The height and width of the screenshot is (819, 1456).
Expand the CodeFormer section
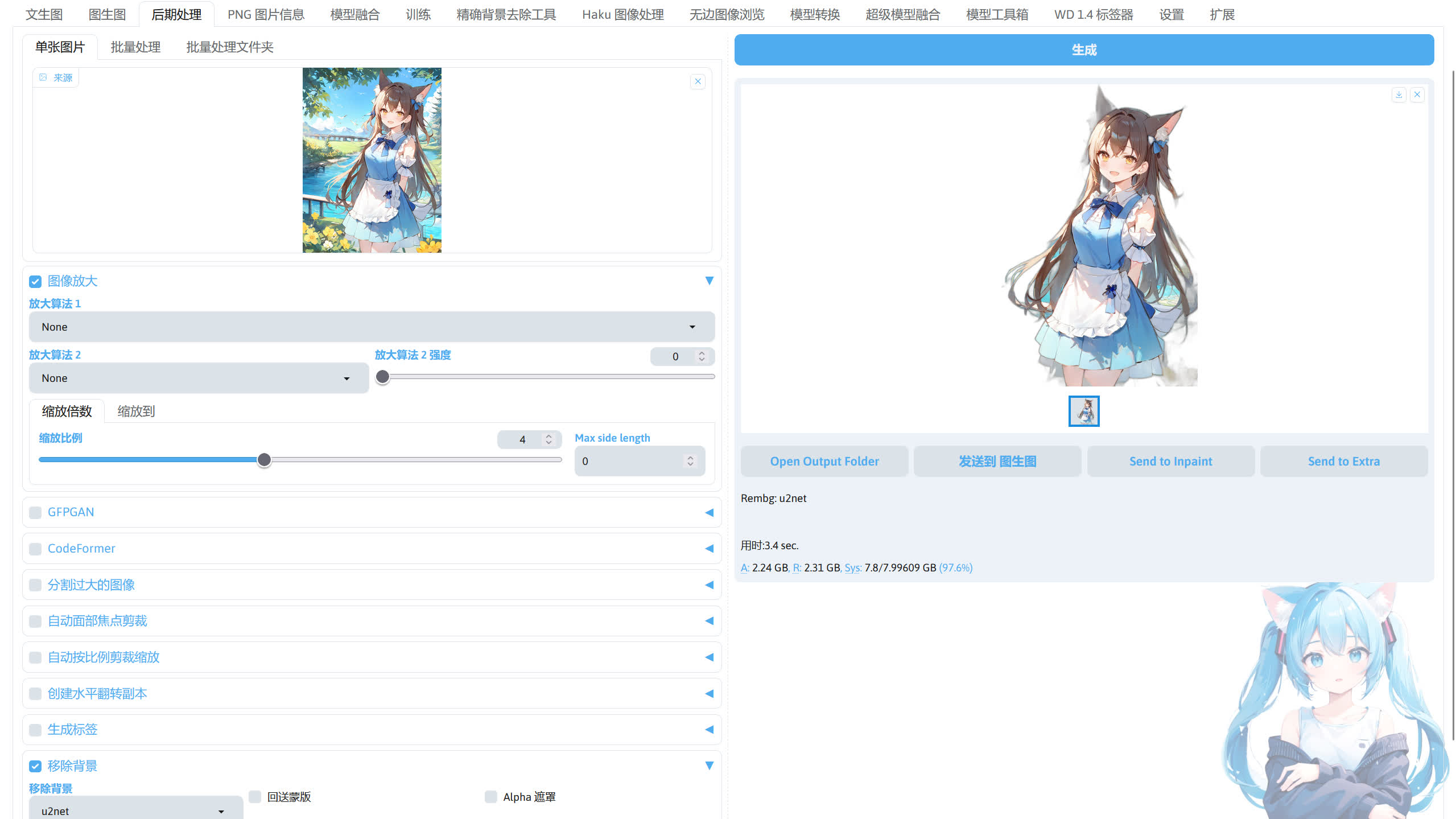click(708, 548)
